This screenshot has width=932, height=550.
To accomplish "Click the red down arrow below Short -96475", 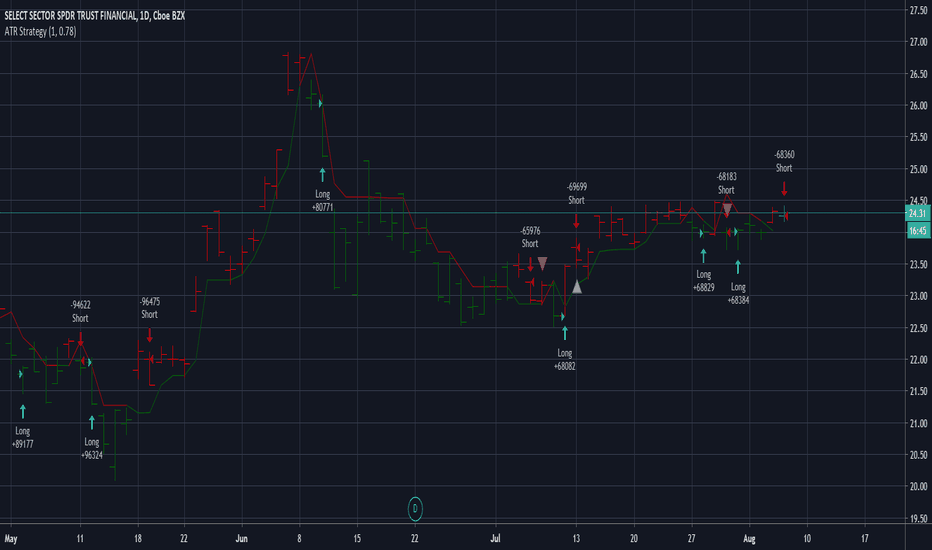I will tap(150, 335).
